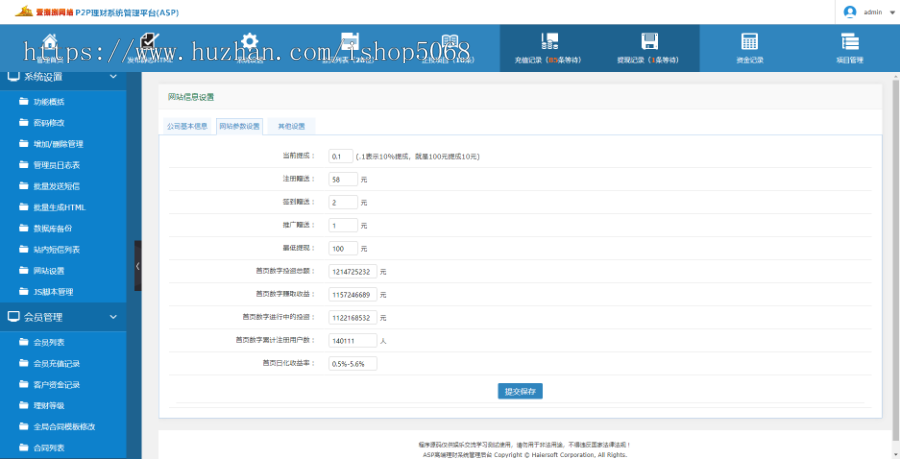
Task: Open 充值记录 recharge records icon
Action: tap(548, 42)
